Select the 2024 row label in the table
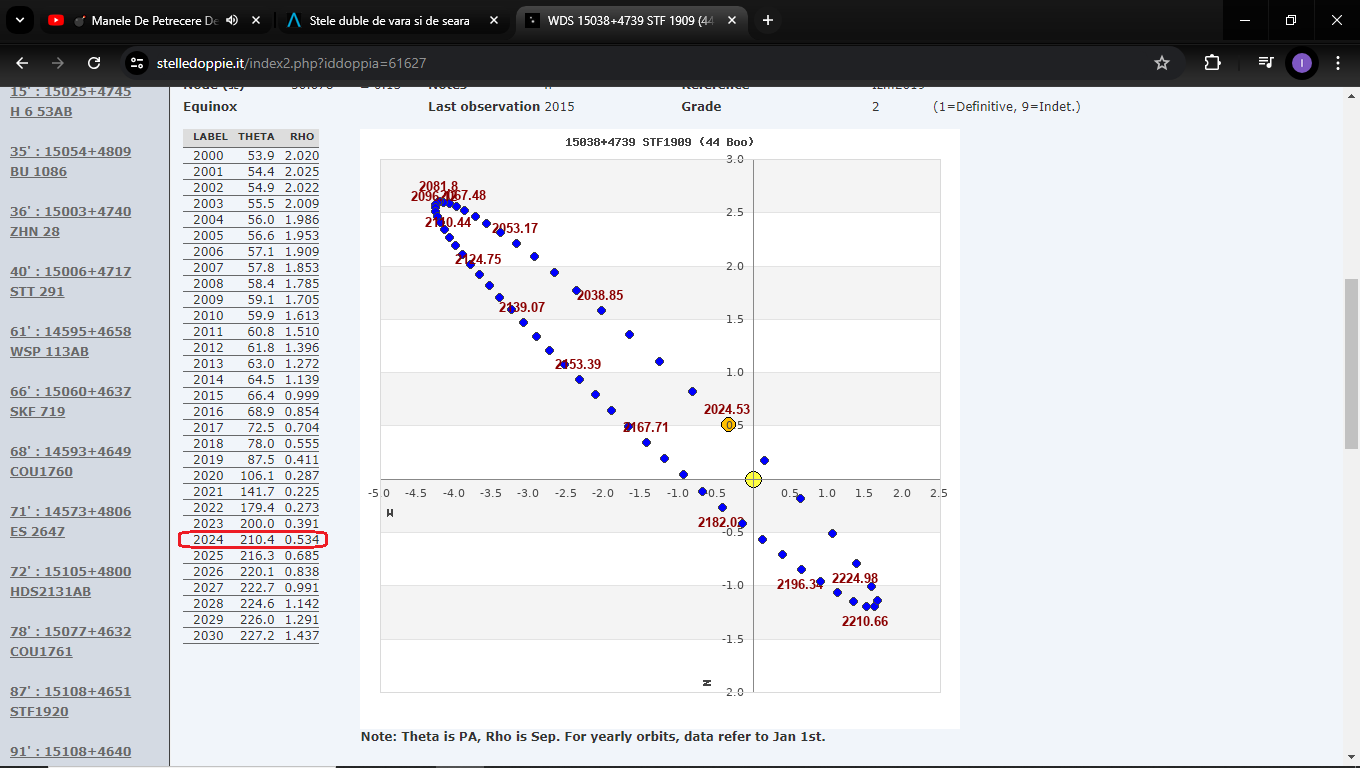This screenshot has width=1360, height=768. click(208, 539)
